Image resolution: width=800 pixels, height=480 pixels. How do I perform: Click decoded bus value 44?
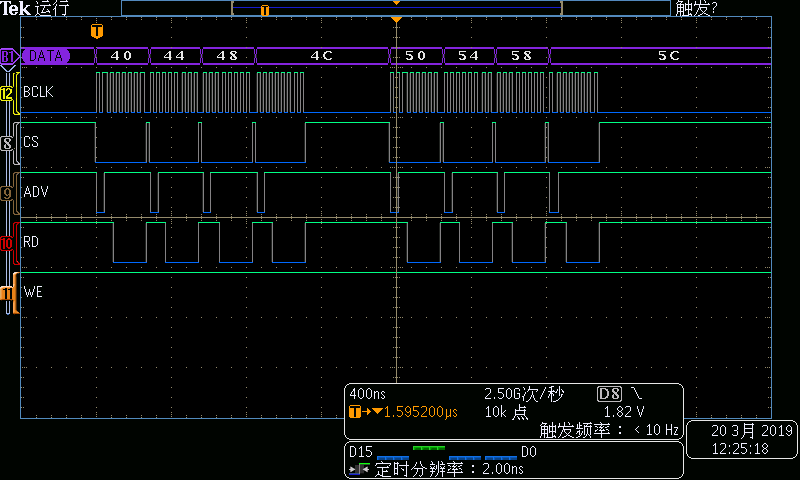click(x=174, y=56)
